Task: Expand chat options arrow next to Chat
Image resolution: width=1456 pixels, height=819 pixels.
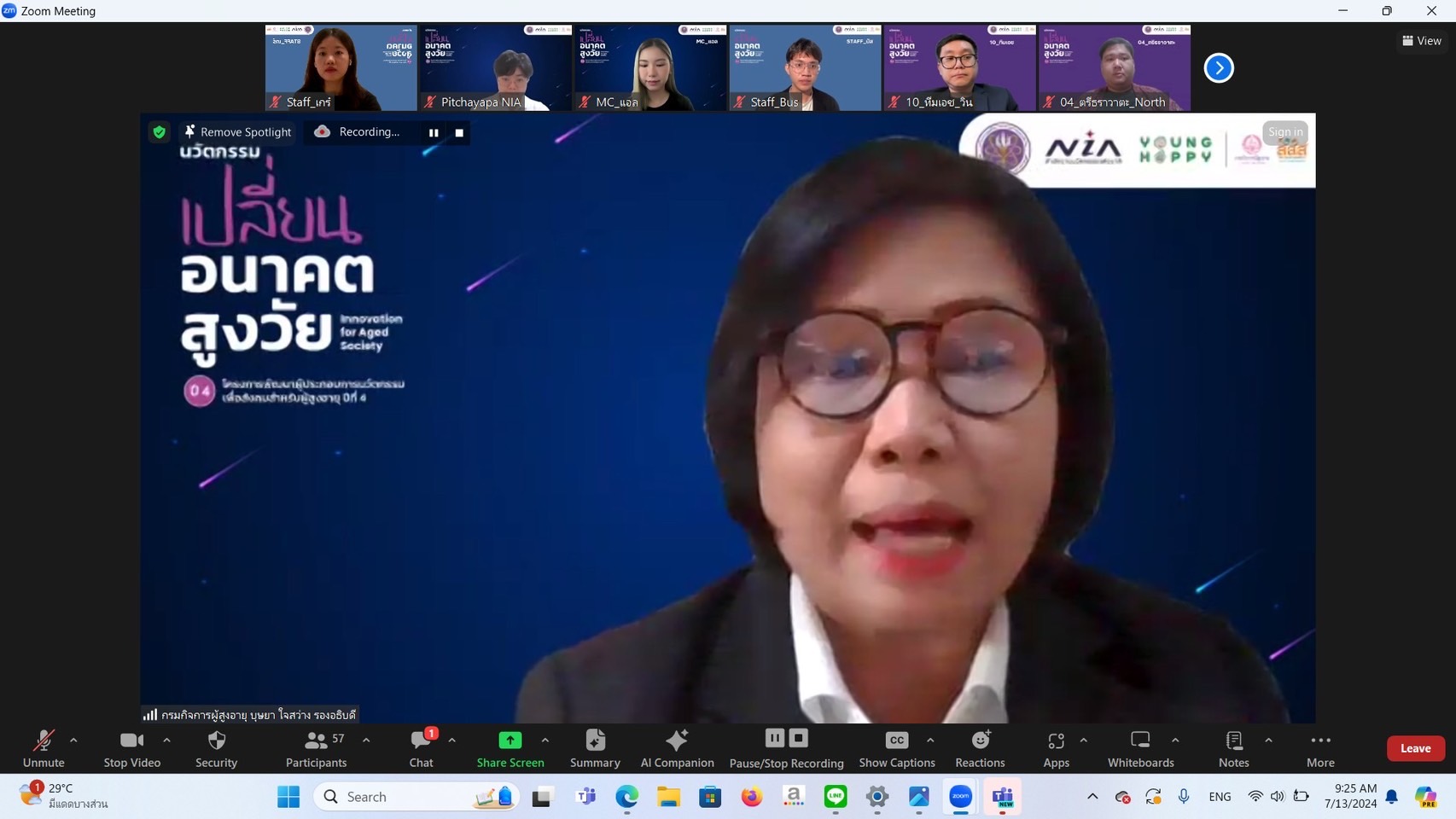Action: click(x=452, y=741)
